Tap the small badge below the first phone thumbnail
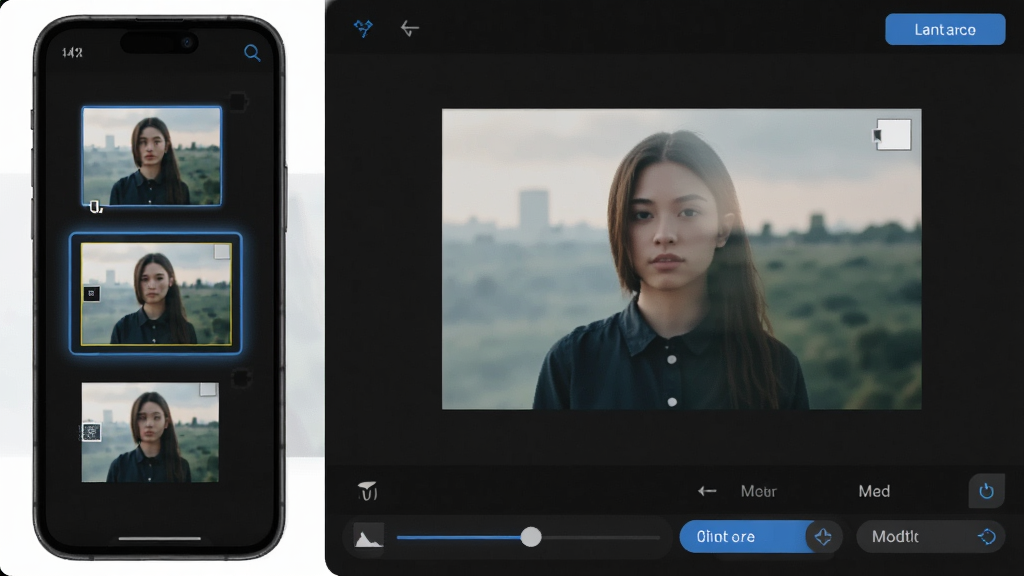Viewport: 1024px width, 576px height. [96, 207]
